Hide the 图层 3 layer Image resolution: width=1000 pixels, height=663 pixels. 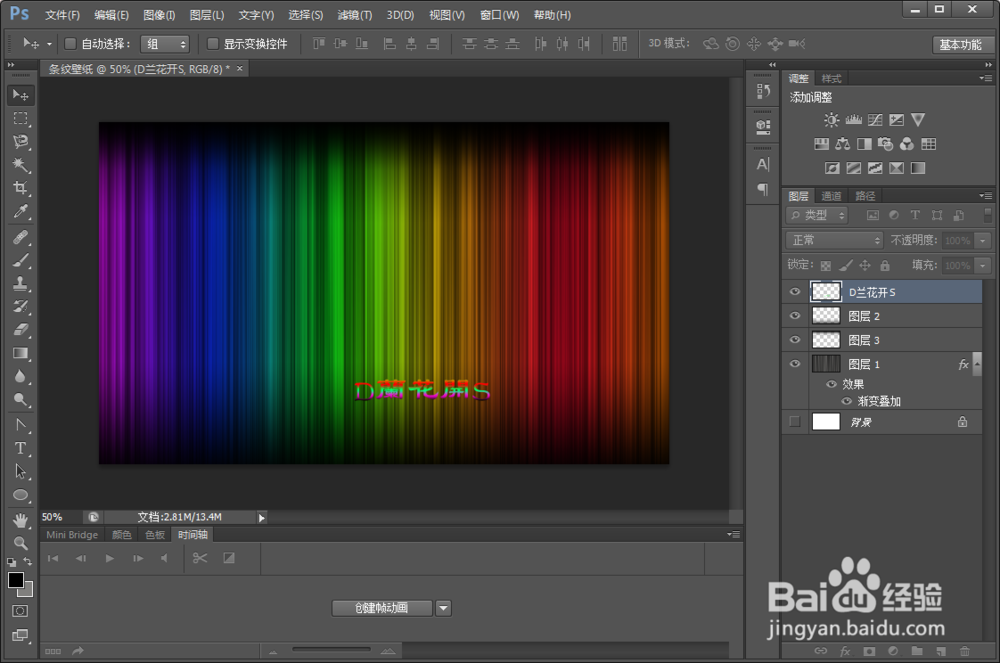[x=795, y=340]
